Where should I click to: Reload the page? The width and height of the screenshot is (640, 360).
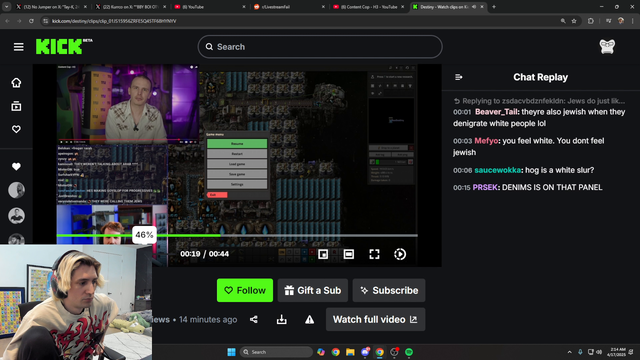point(31,21)
